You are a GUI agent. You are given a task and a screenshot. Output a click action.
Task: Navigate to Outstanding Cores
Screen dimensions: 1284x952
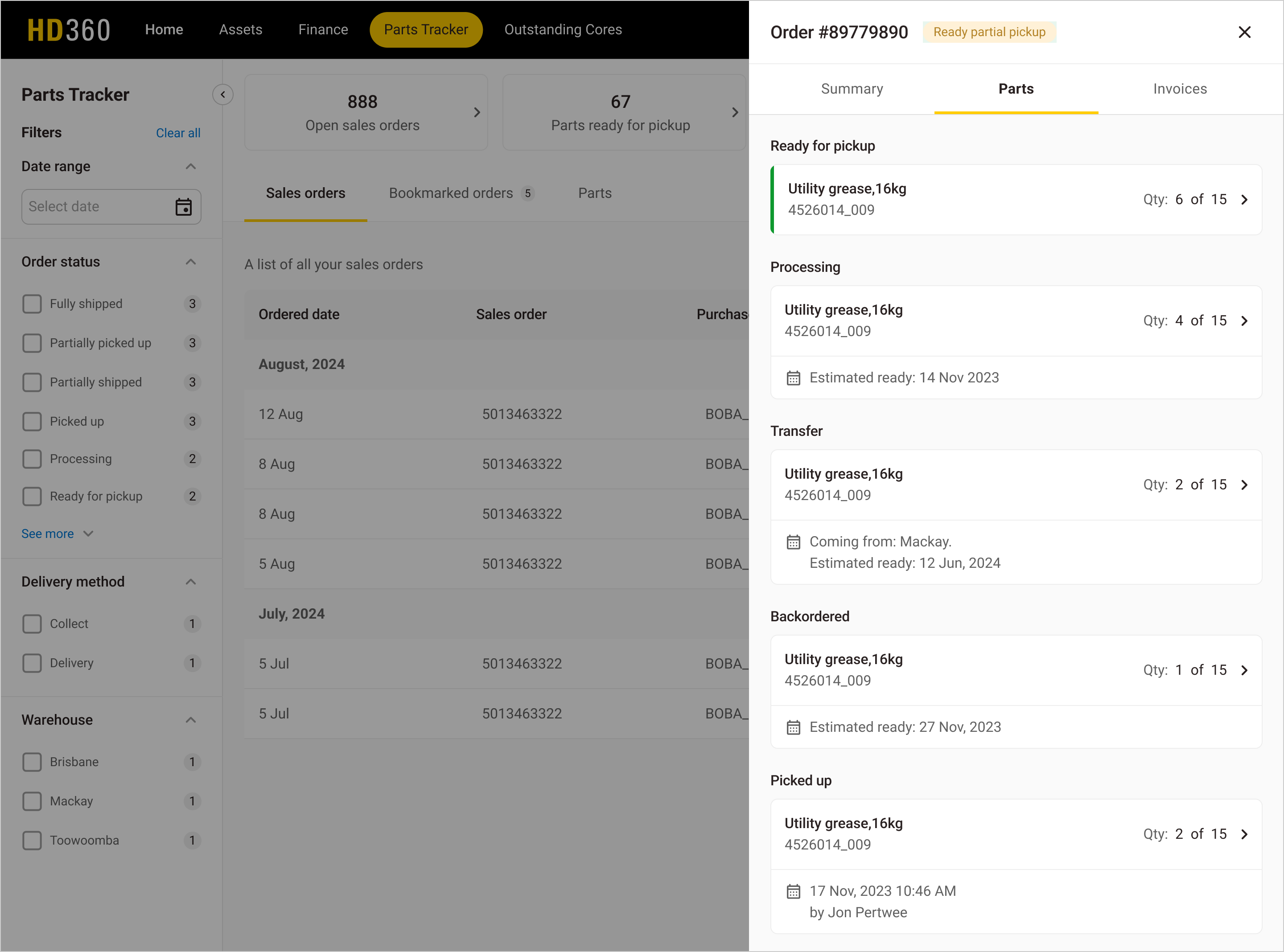pyautogui.click(x=563, y=29)
